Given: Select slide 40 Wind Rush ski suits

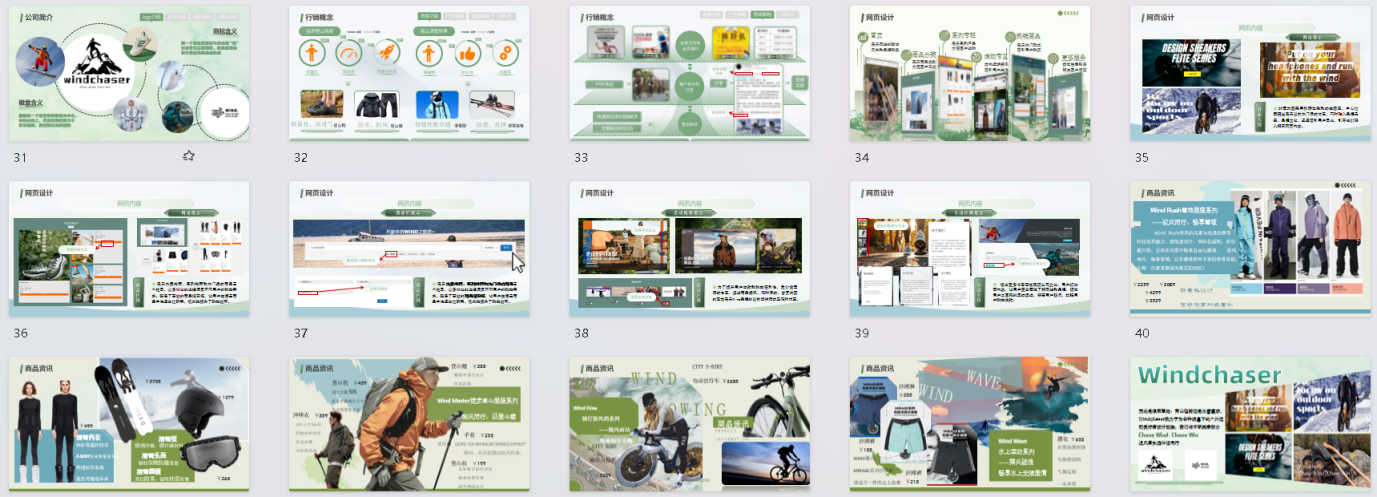Looking at the screenshot, I should tap(1249, 249).
